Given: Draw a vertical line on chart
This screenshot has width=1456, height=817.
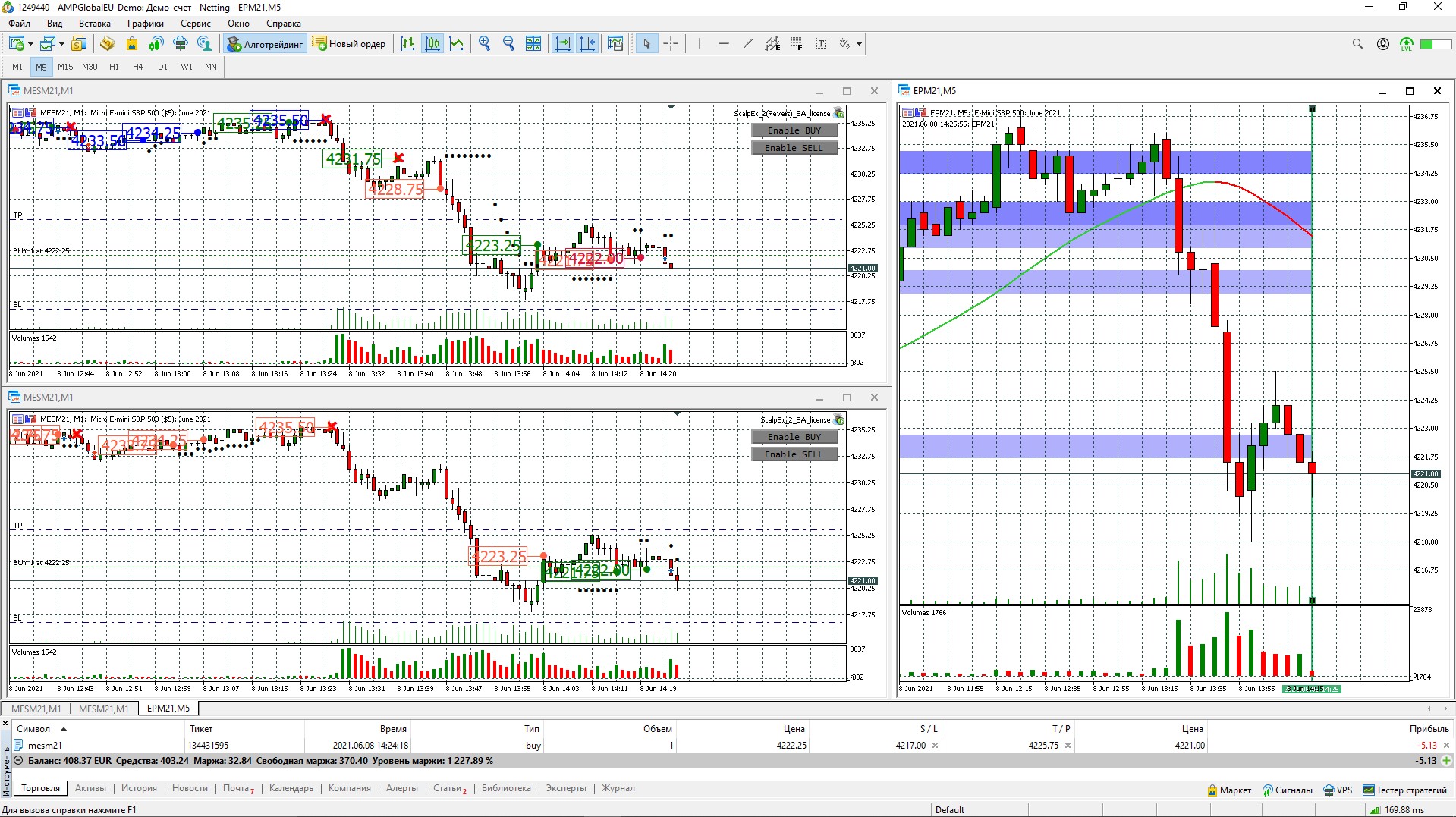Looking at the screenshot, I should click(700, 44).
